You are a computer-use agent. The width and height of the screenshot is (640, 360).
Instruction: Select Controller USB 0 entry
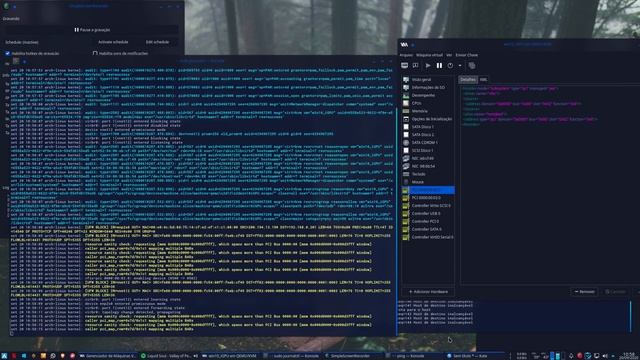(x=428, y=213)
